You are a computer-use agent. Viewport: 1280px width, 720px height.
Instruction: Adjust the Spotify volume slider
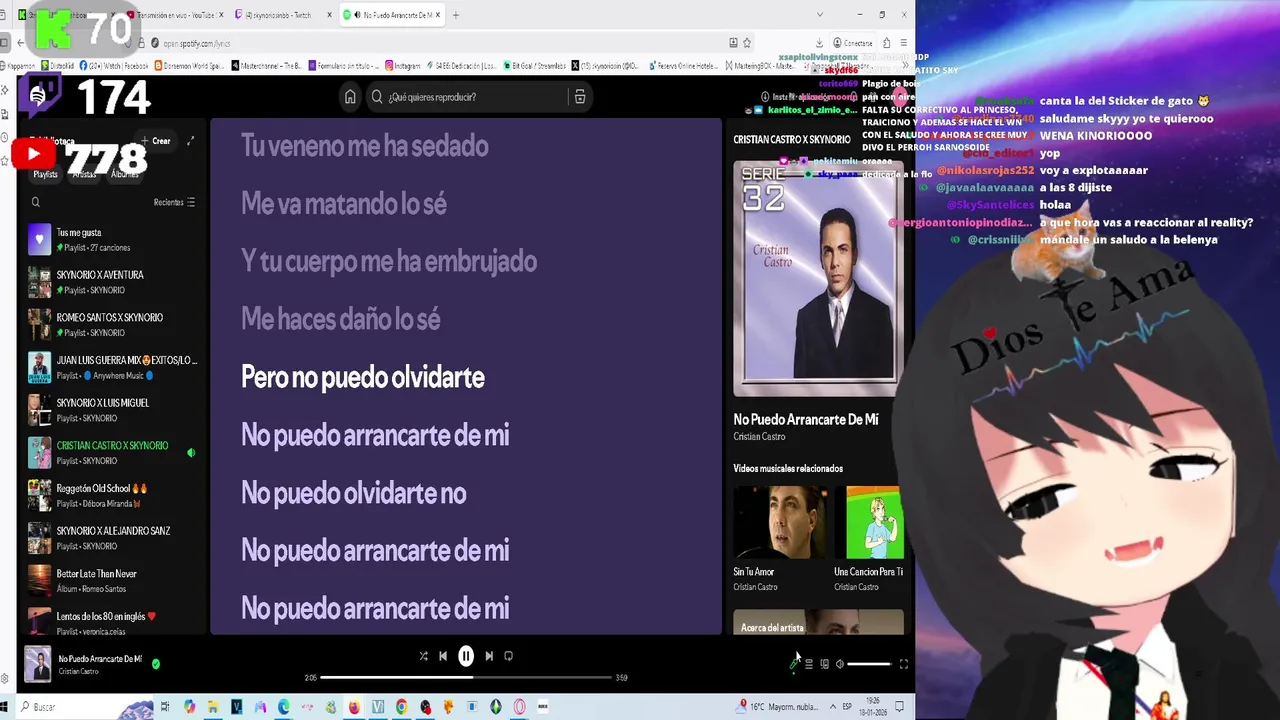click(x=870, y=664)
